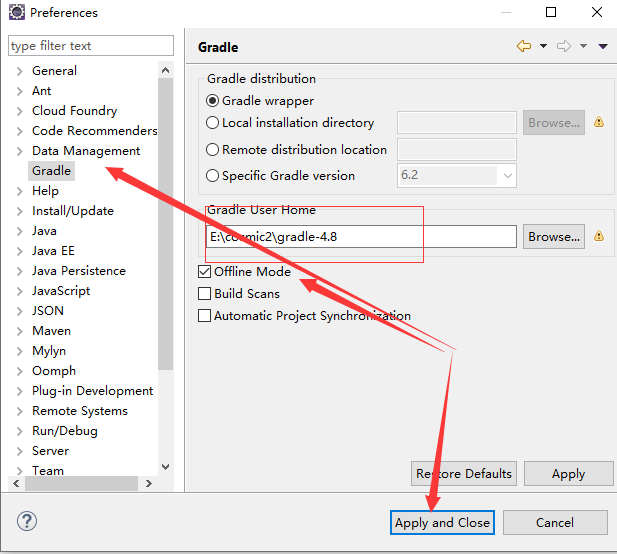Expand the Server node
Image resolution: width=617 pixels, height=554 pixels.
[x=19, y=451]
